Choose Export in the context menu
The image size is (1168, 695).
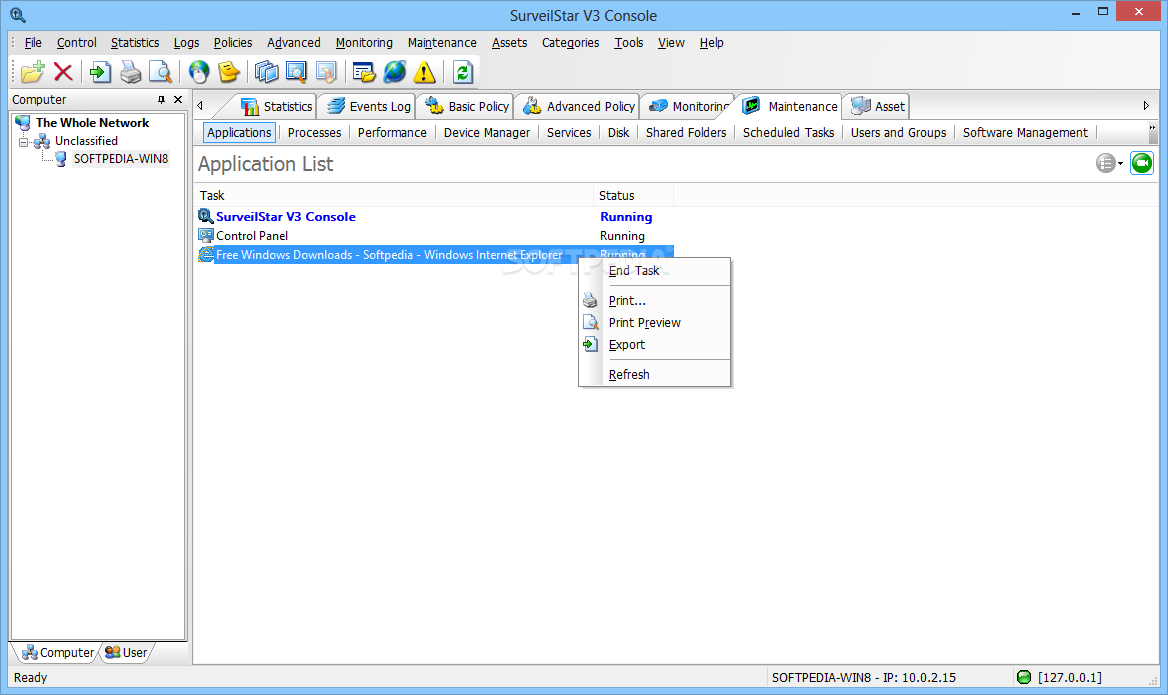(655, 345)
